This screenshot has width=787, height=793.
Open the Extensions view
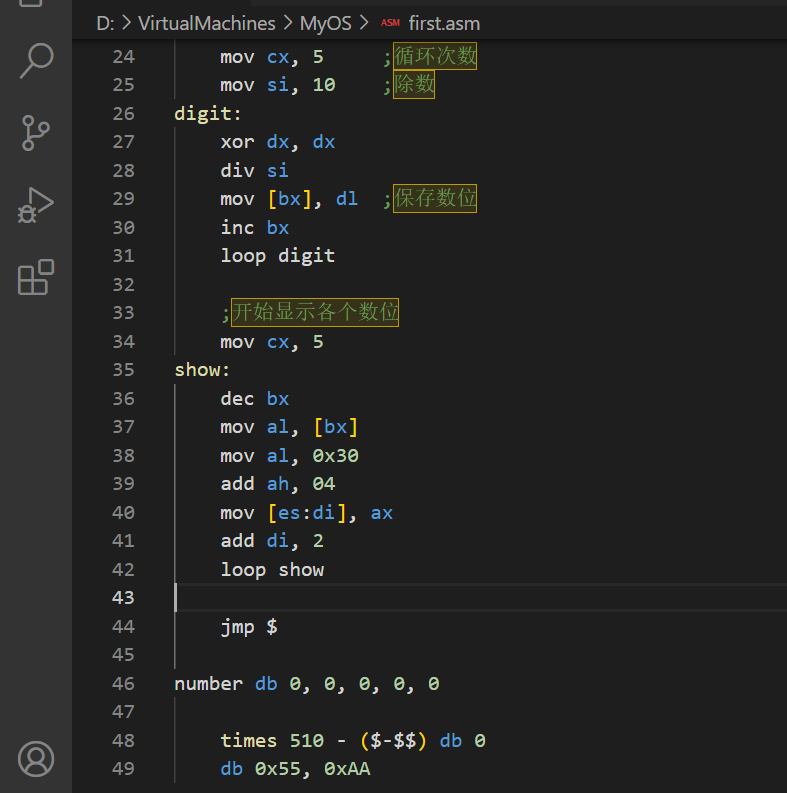36,277
